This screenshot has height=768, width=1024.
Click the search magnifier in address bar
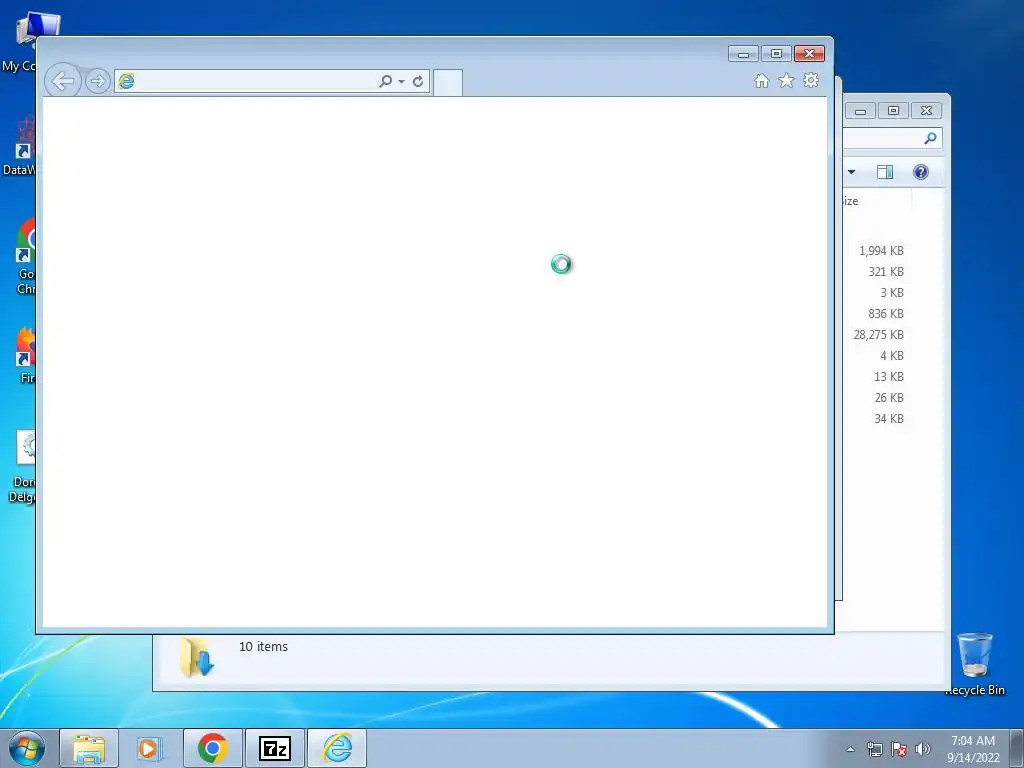point(385,81)
